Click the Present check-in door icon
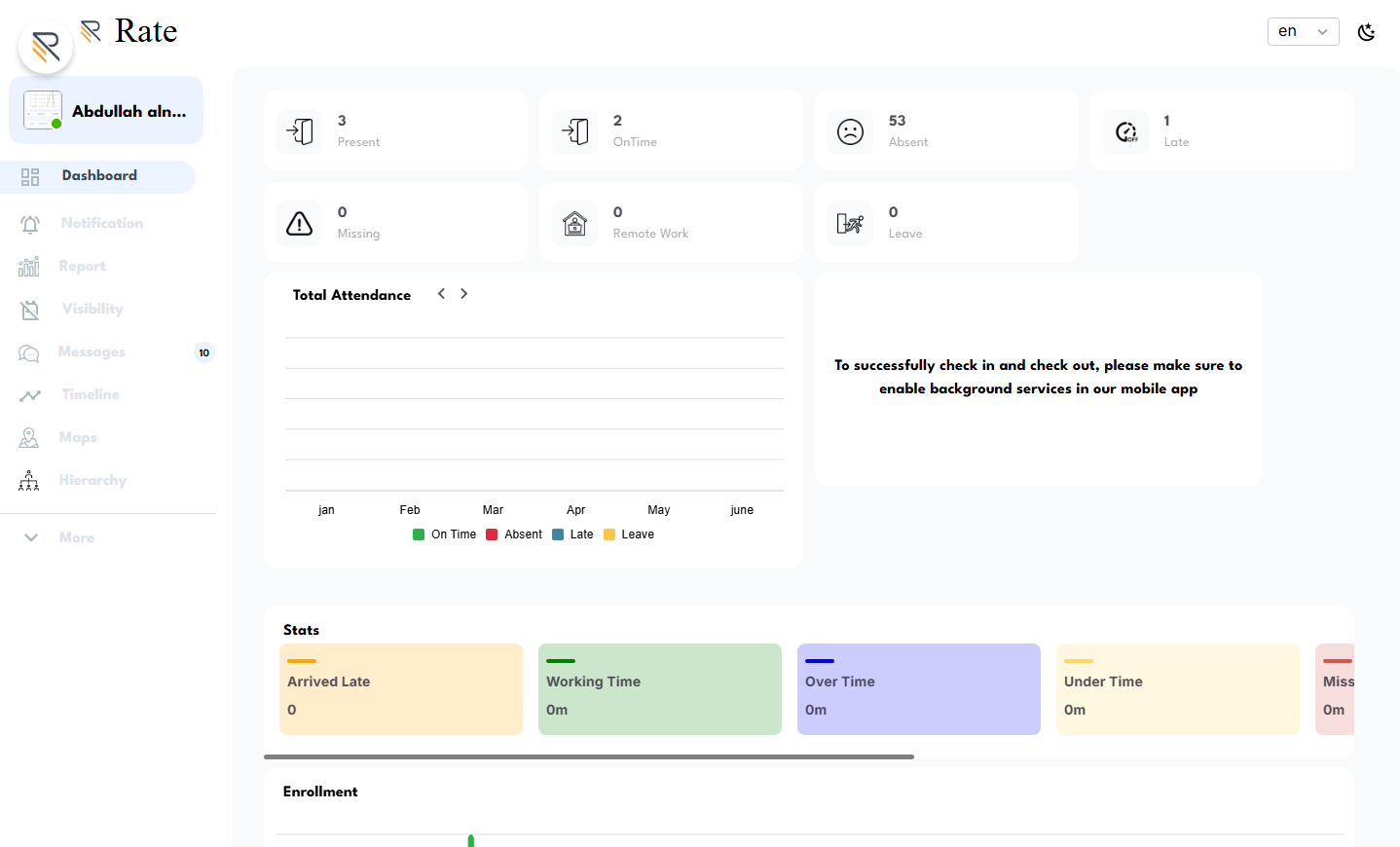1400x847 pixels. pos(300,131)
